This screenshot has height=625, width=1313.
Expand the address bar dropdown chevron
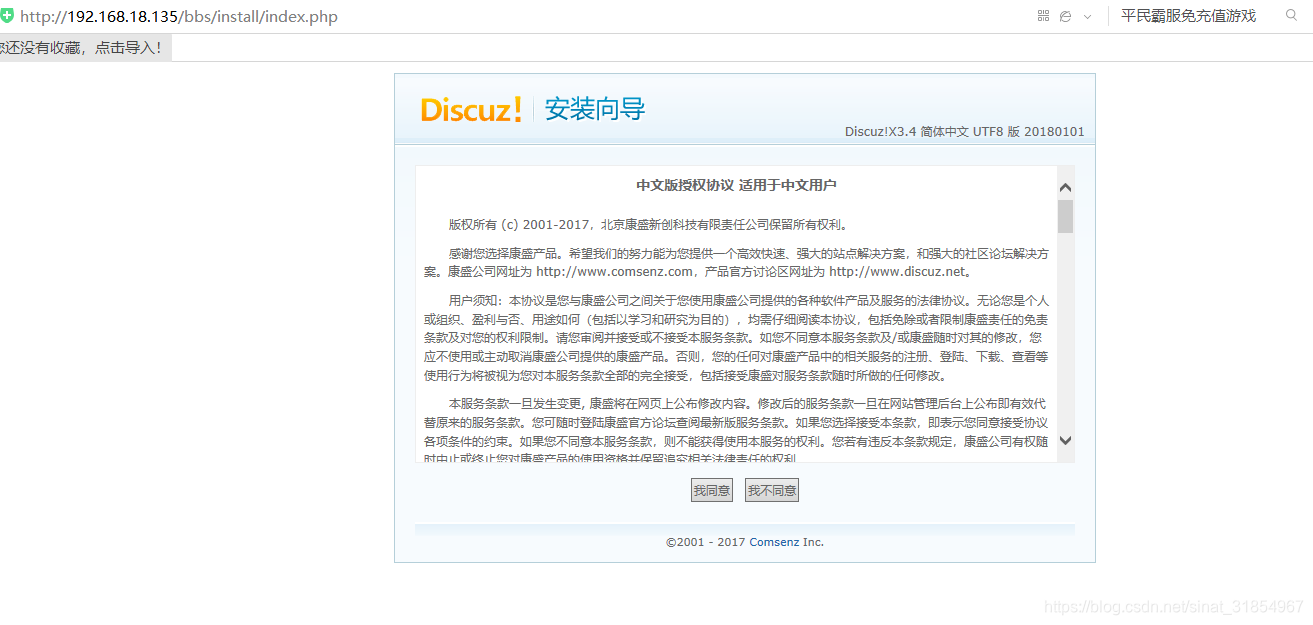coord(1087,16)
